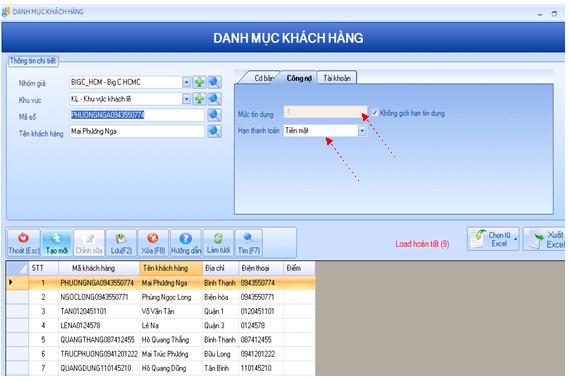
Task: Open search with the Tìm (F7) button
Action: (249, 243)
